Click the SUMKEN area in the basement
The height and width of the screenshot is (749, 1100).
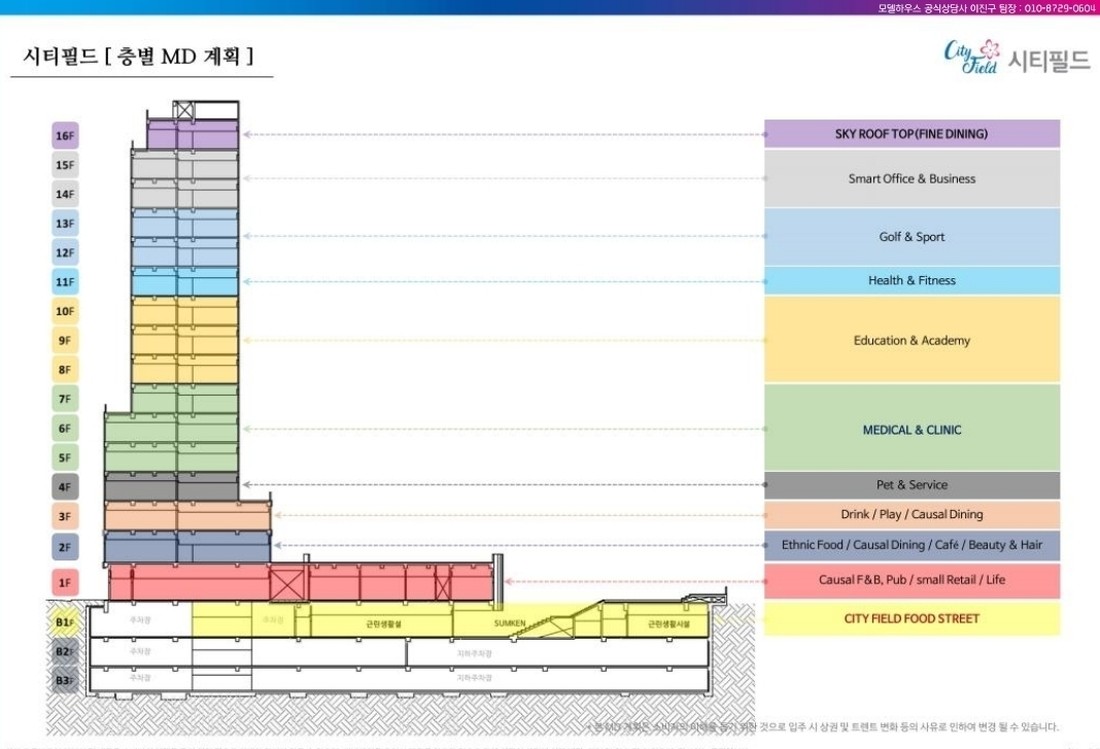coord(509,623)
